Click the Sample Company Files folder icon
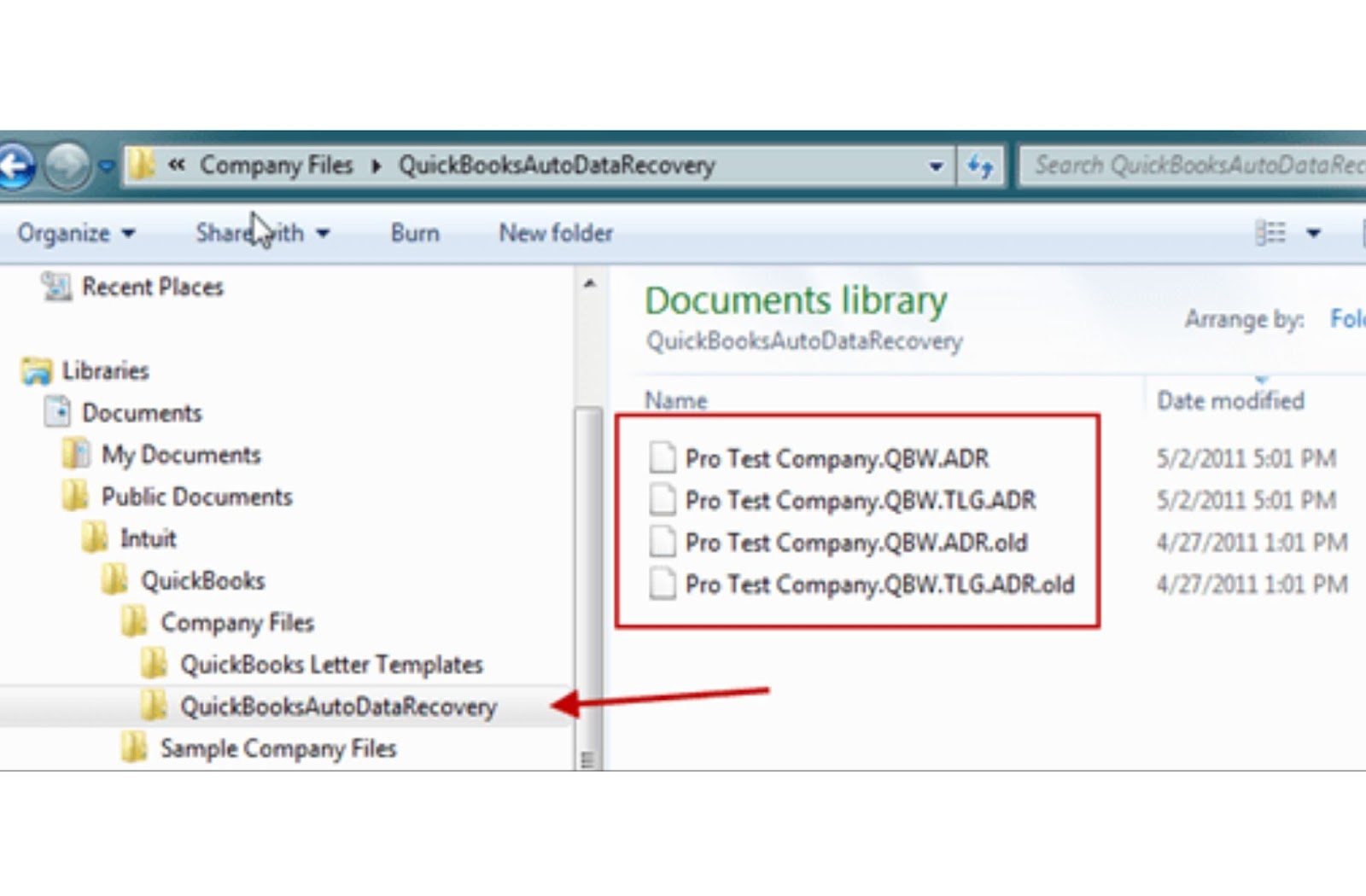This screenshot has width=1366, height=896. [135, 747]
